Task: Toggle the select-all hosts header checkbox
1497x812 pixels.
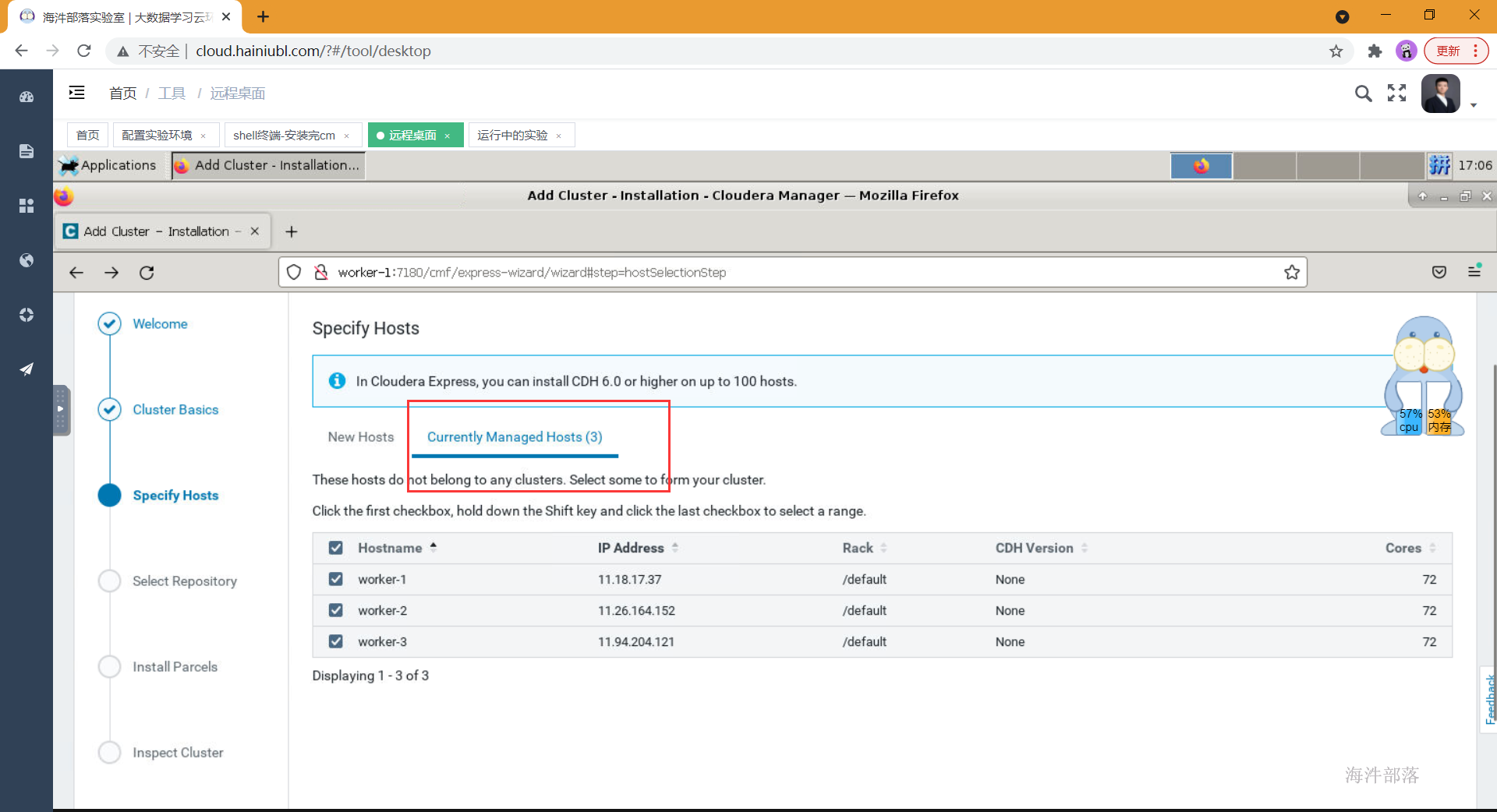Action: pyautogui.click(x=336, y=548)
